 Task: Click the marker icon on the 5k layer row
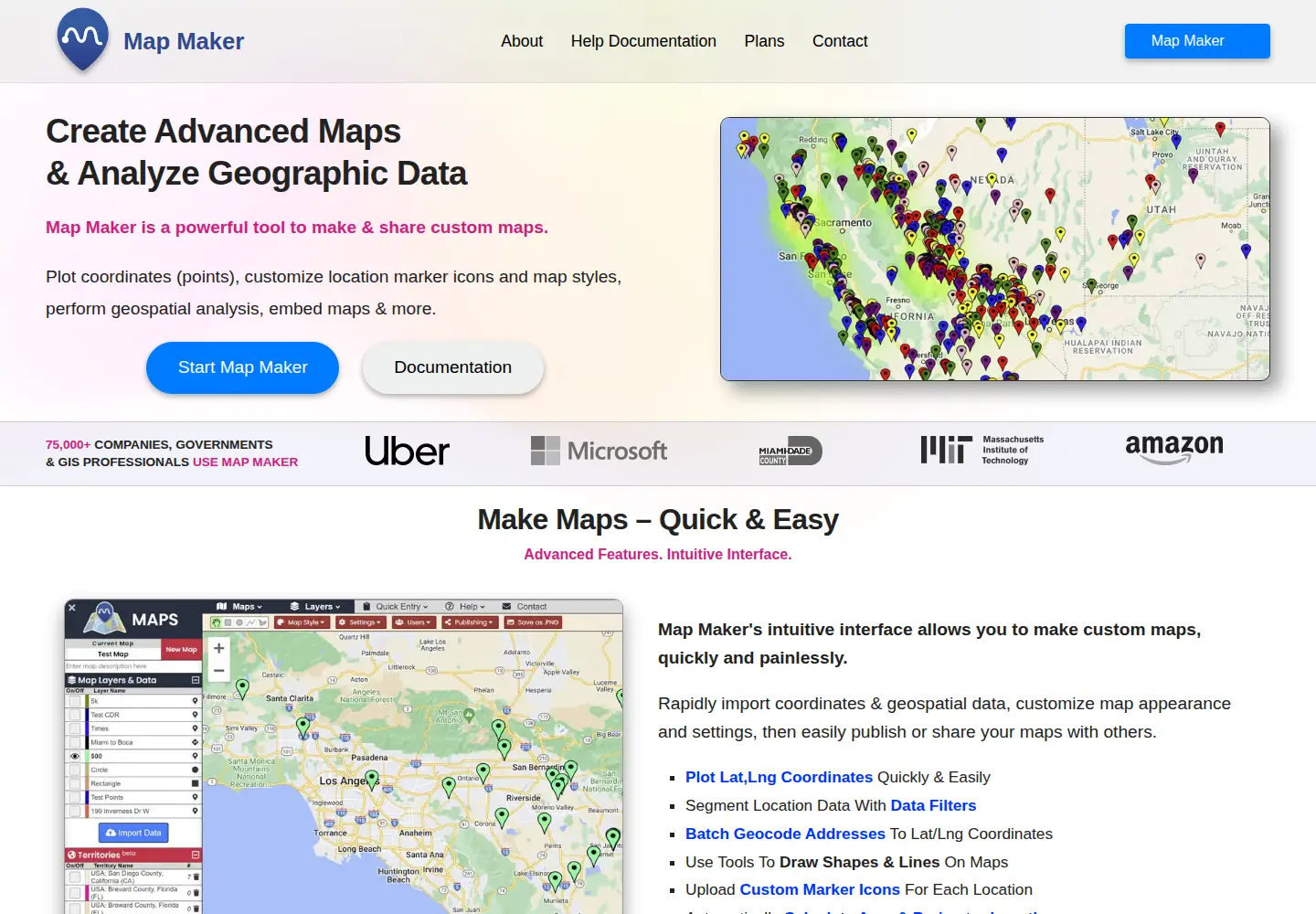click(x=195, y=701)
